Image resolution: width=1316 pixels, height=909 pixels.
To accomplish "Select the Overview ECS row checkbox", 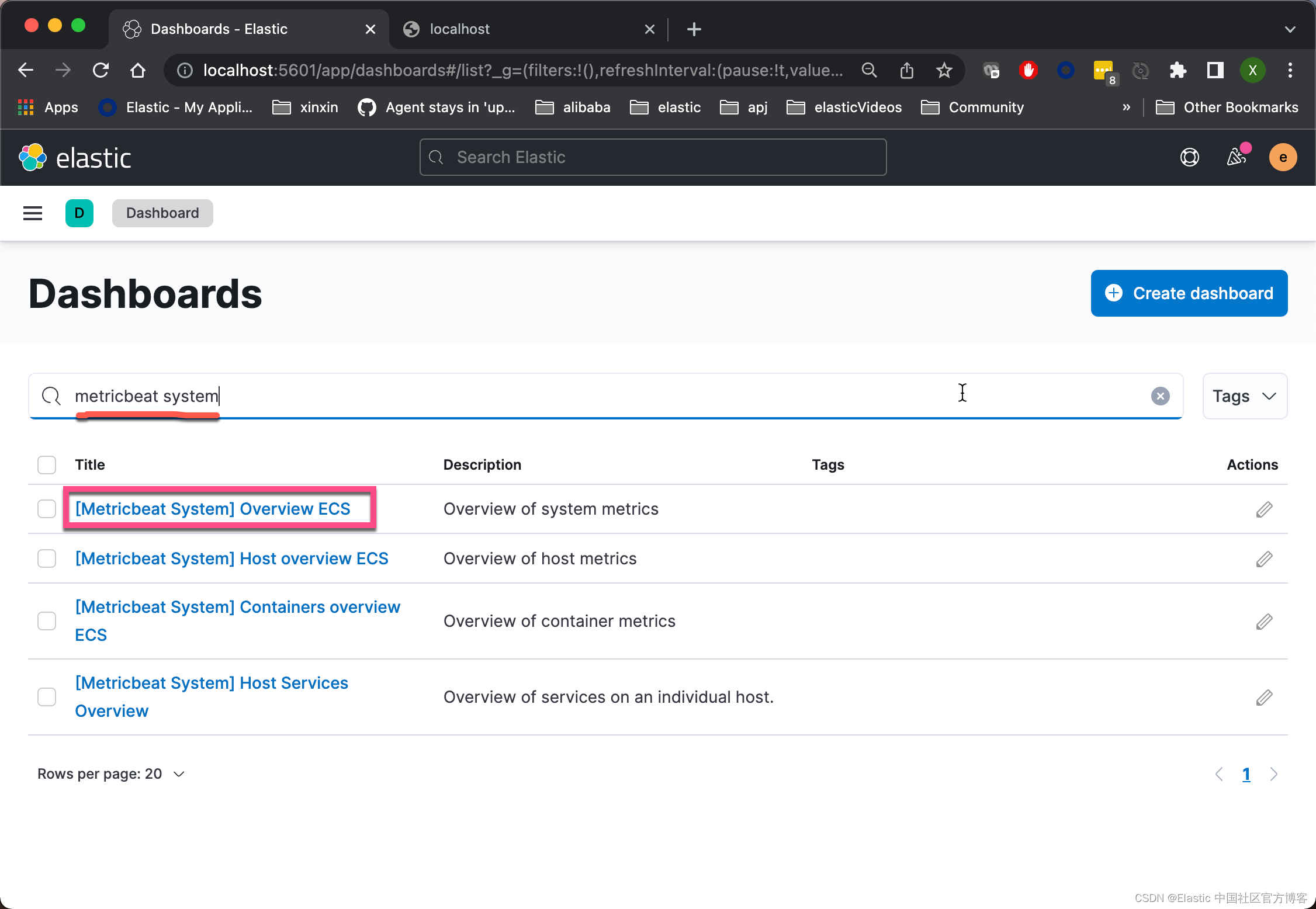I will [x=47, y=509].
